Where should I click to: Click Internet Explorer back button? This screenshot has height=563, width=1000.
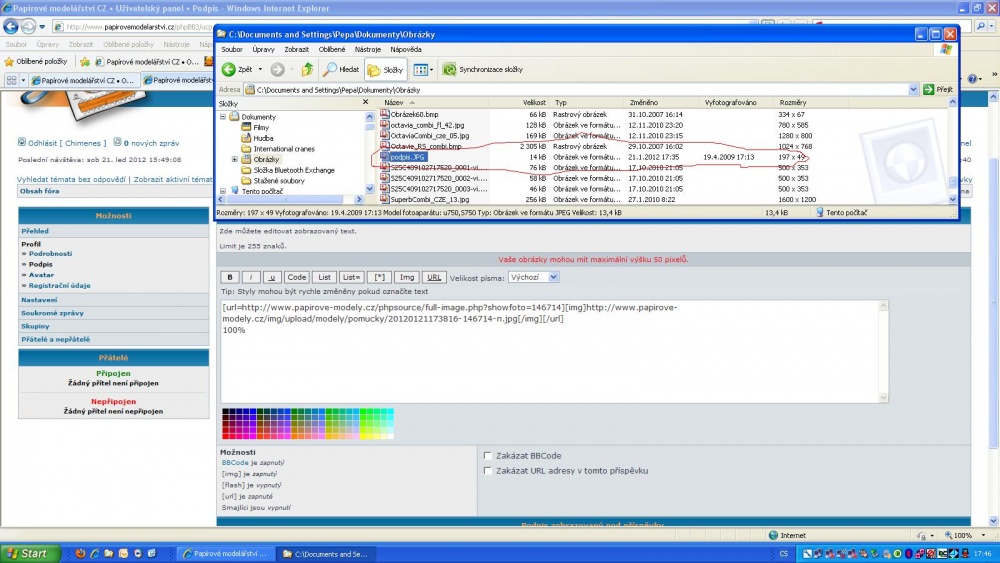point(11,26)
